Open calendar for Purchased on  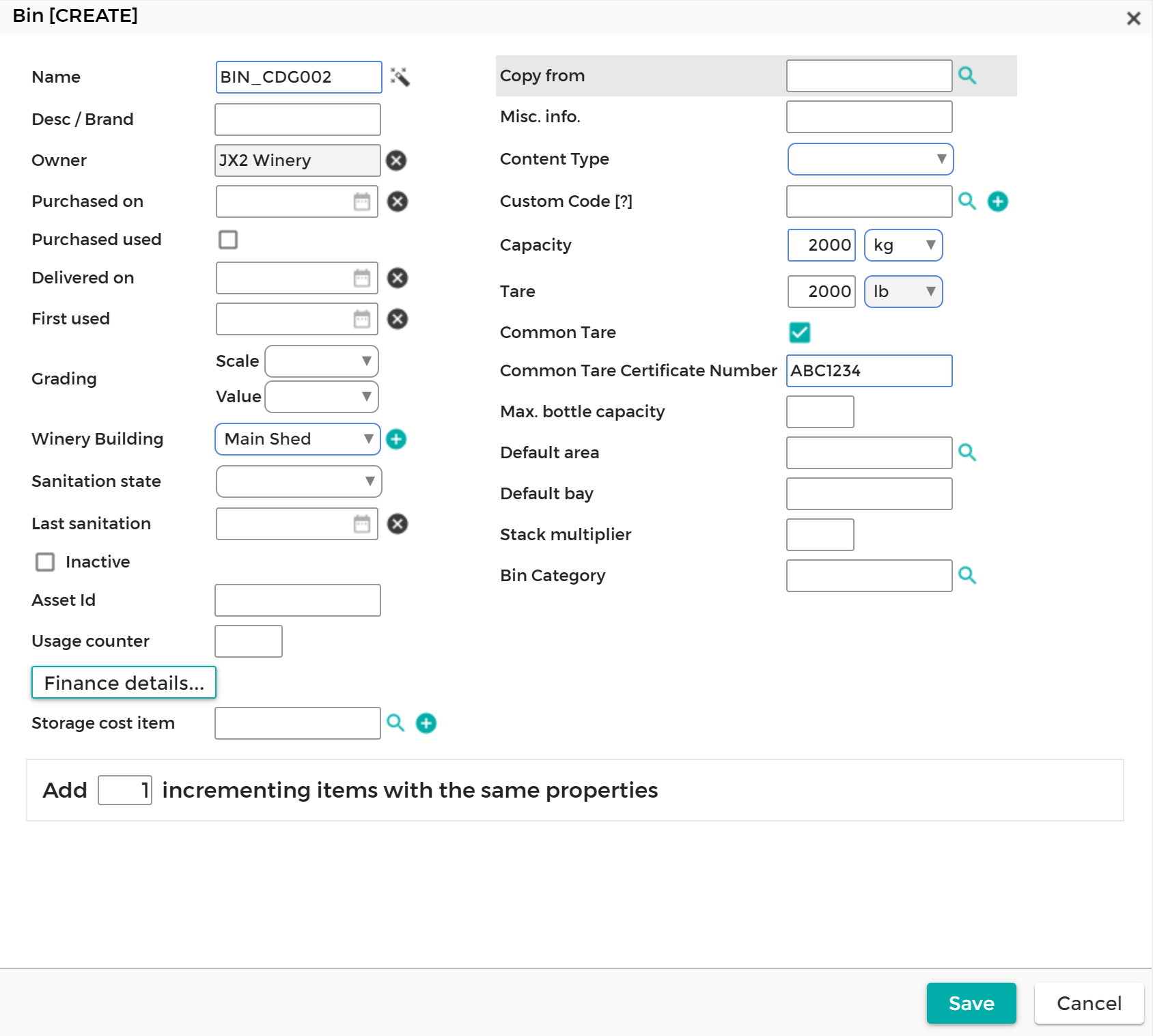tap(362, 201)
